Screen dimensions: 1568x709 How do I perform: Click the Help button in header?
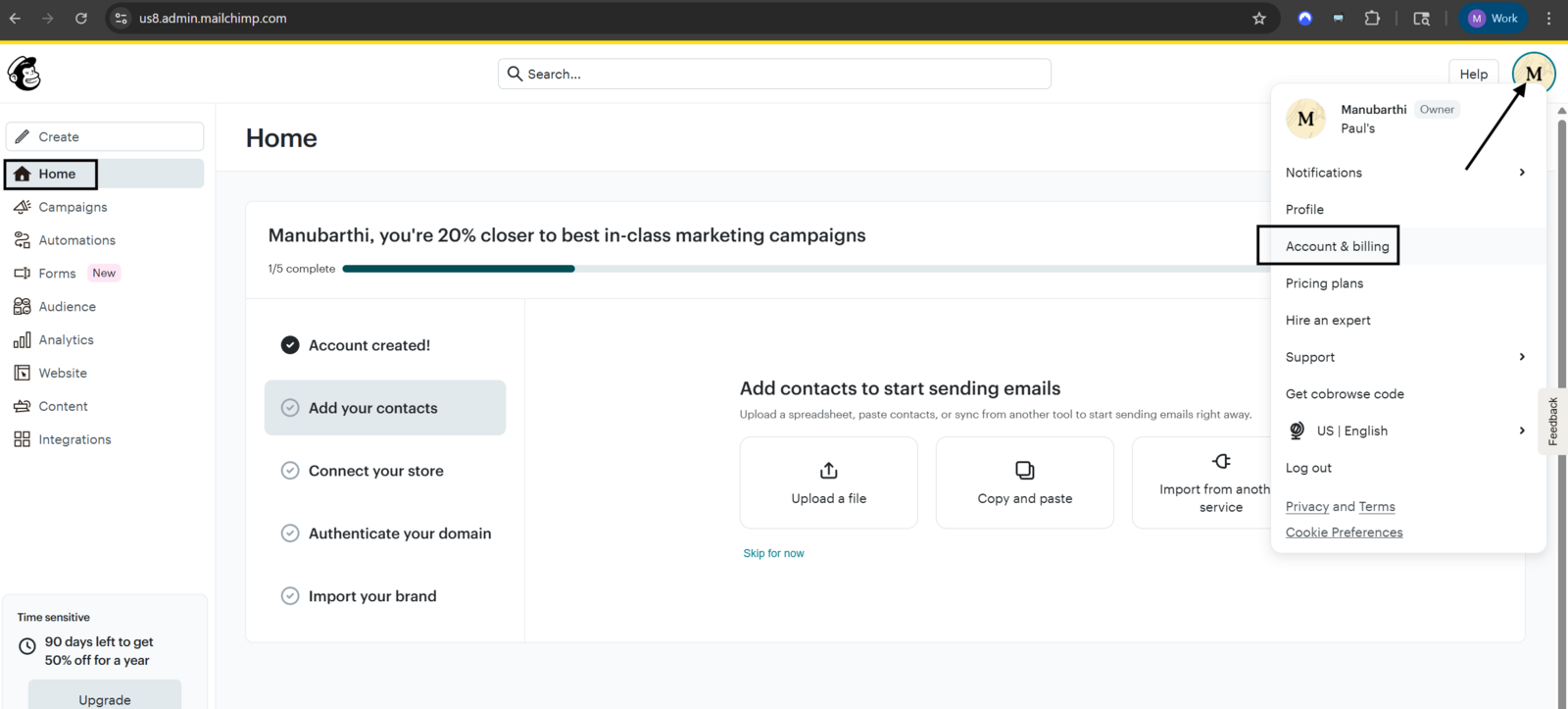tap(1473, 74)
